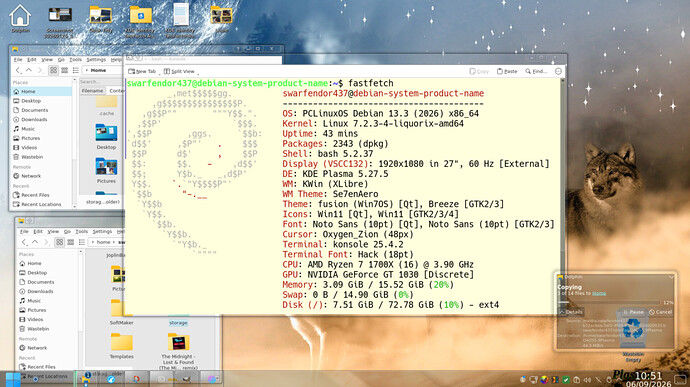This screenshot has width=690, height=387.
Task: Expand Details in copying notification
Action: [x=571, y=312]
